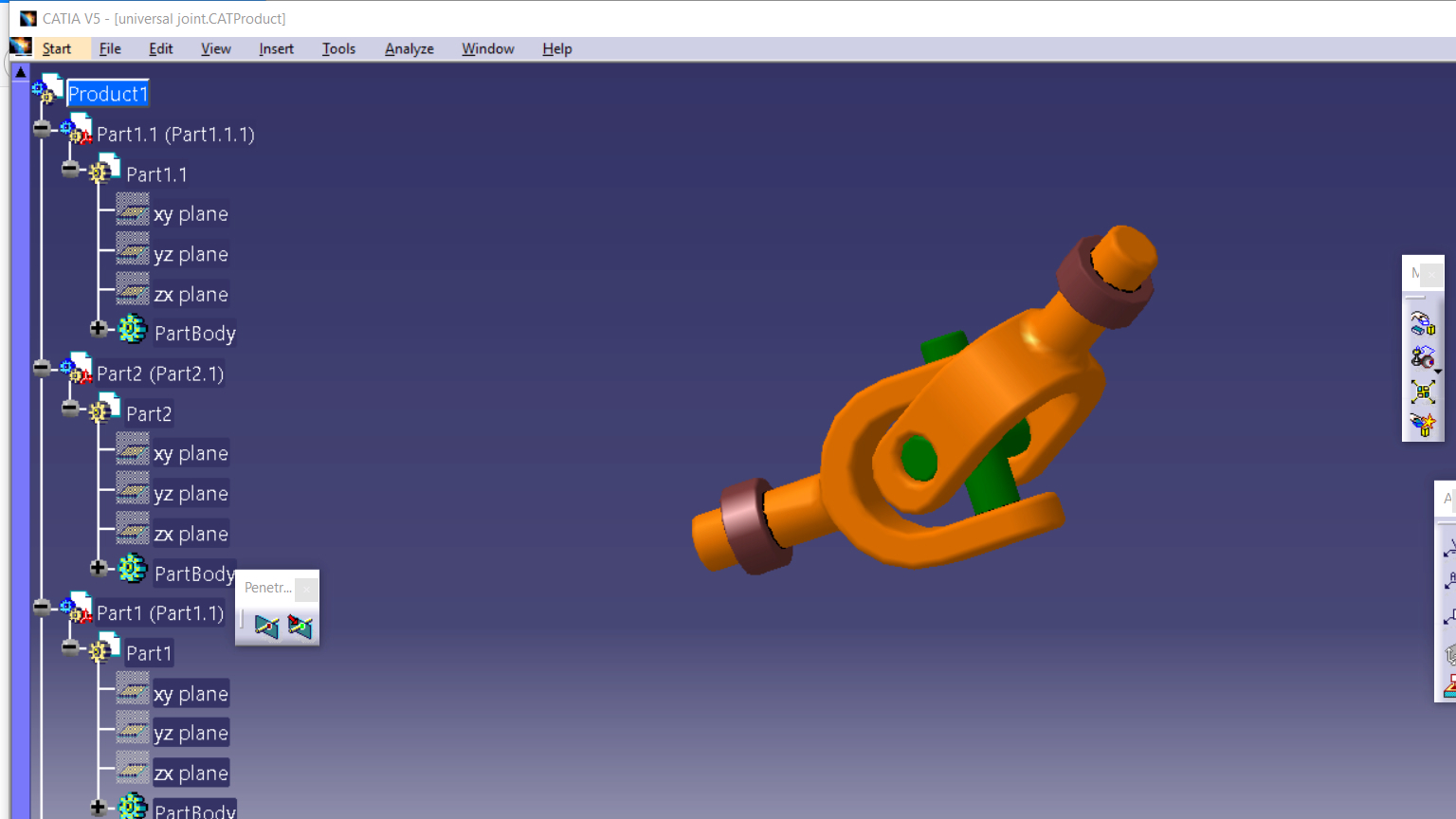Close the Penetr... floating toolbar
The height and width of the screenshot is (819, 1456).
pos(306,590)
